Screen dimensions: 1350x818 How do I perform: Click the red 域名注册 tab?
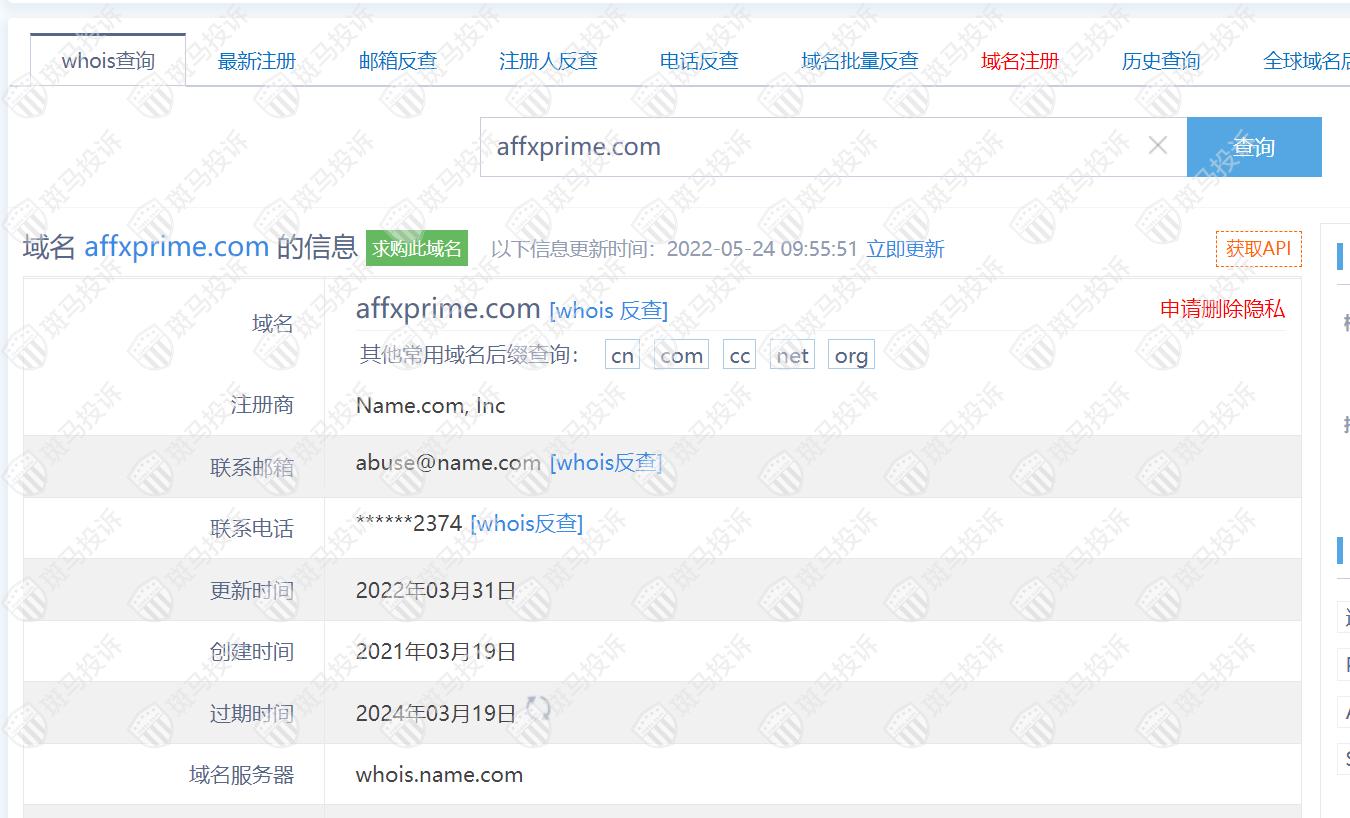pos(1020,61)
